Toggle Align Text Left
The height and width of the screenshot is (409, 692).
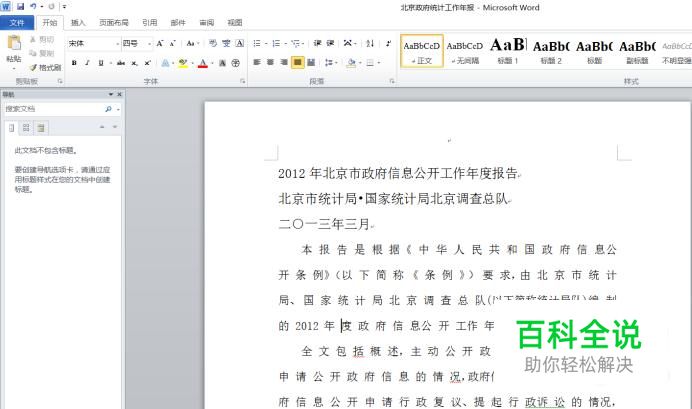(257, 62)
